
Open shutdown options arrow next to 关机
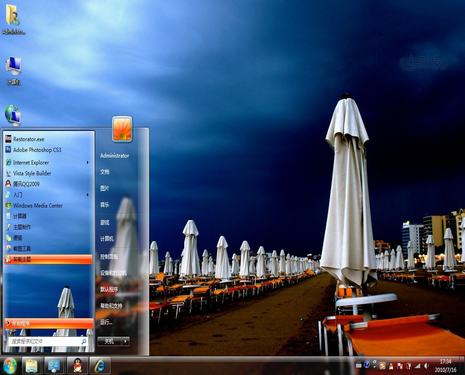coord(125,341)
